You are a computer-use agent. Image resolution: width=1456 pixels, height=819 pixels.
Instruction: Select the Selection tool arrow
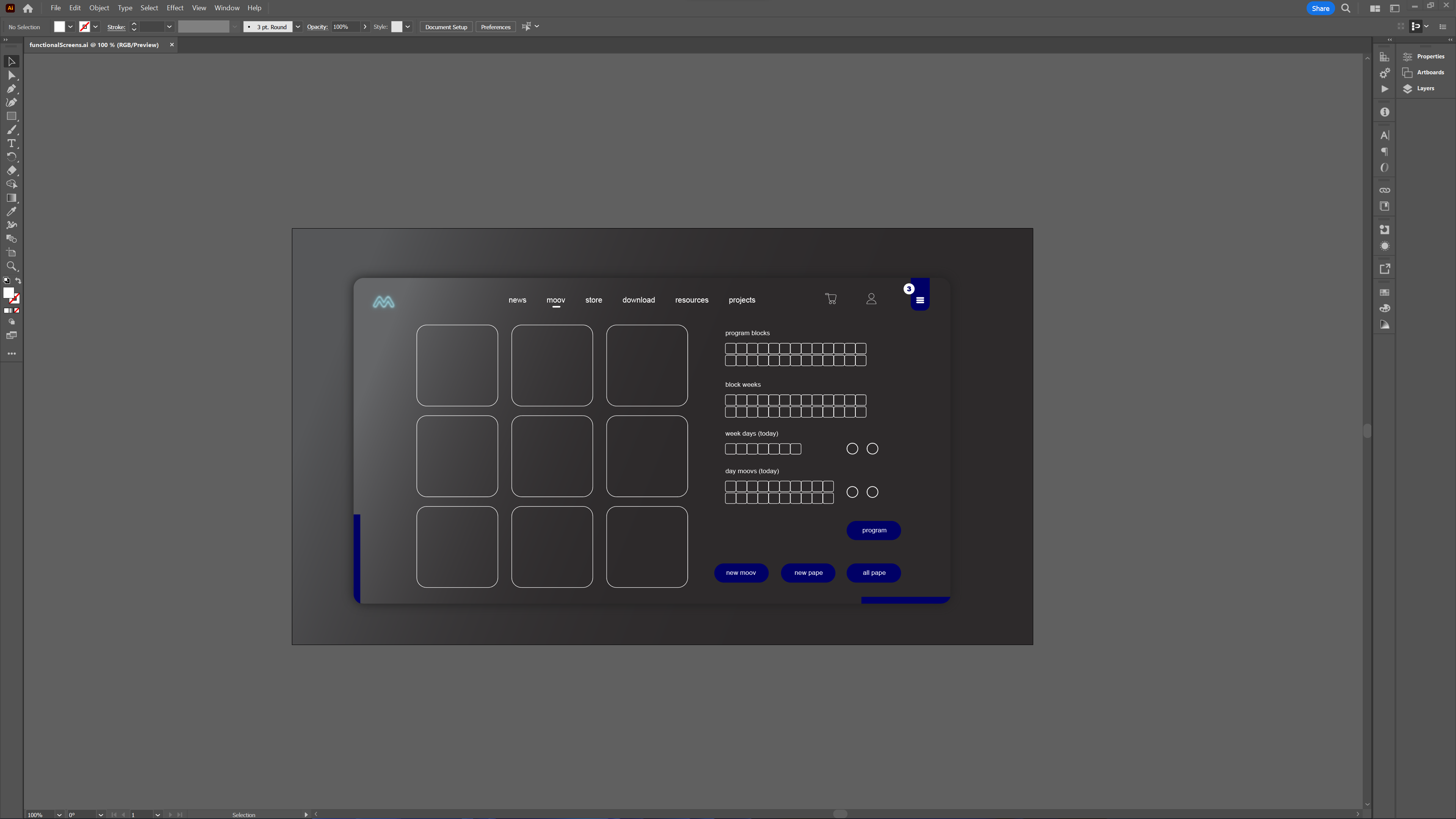pyautogui.click(x=11, y=61)
